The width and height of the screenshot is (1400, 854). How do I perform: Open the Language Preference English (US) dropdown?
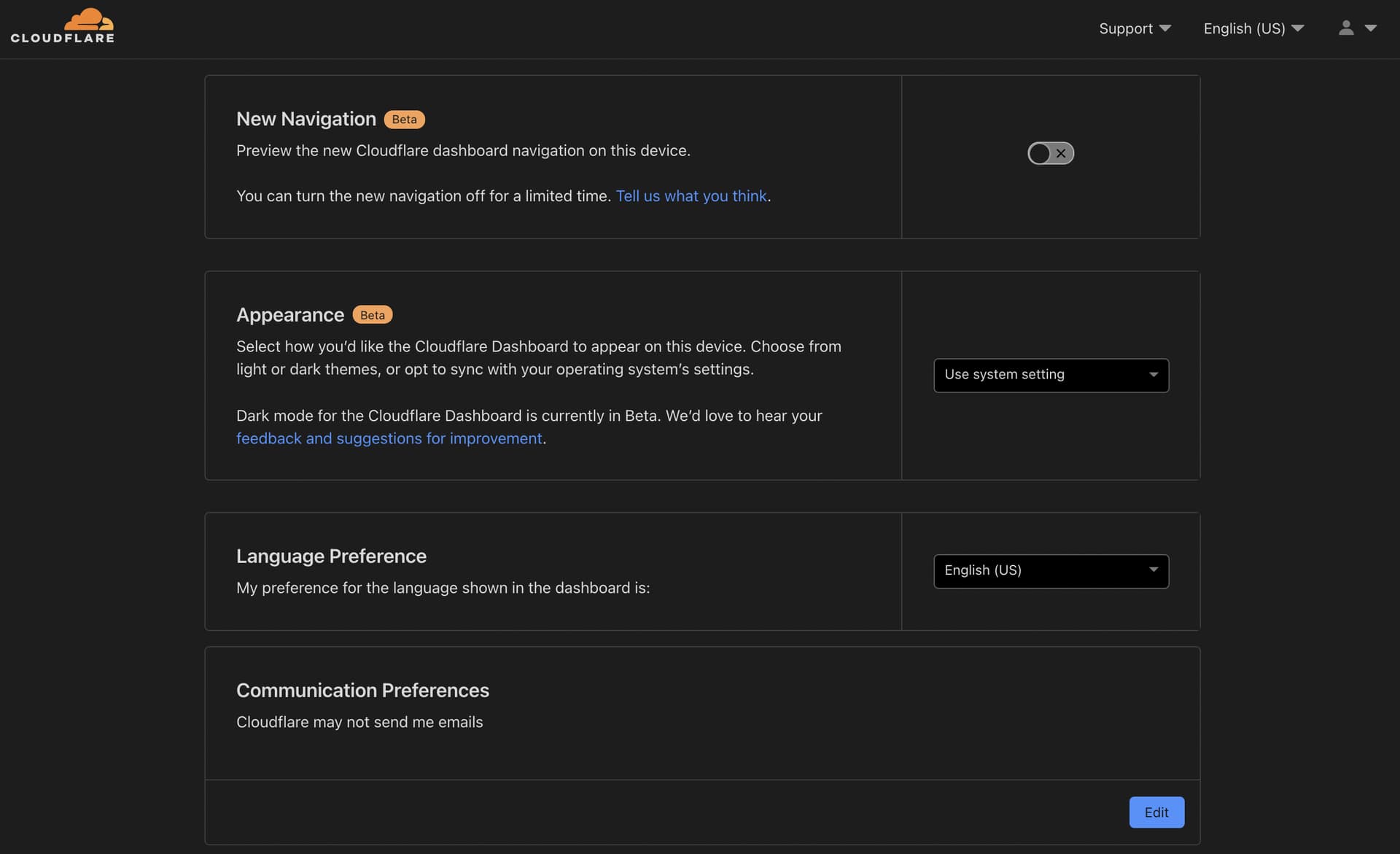1050,571
